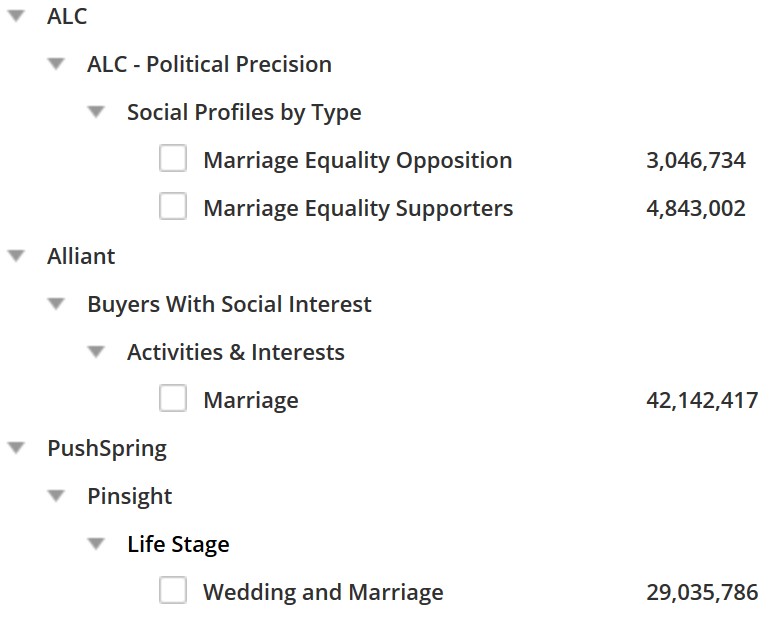The image size is (780, 628).
Task: Collapse the Alliant provider arrow
Action: click(16, 256)
